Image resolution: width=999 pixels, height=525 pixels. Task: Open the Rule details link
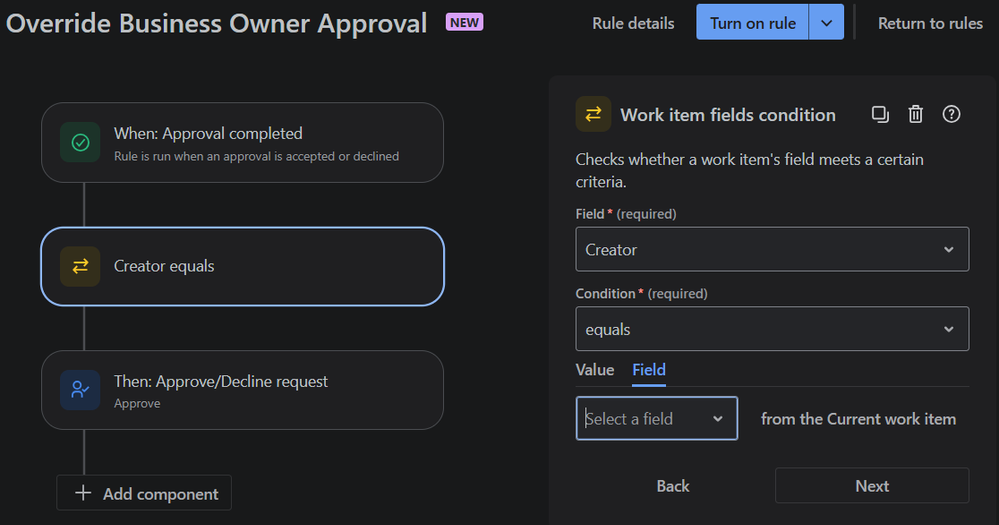pyautogui.click(x=633, y=23)
